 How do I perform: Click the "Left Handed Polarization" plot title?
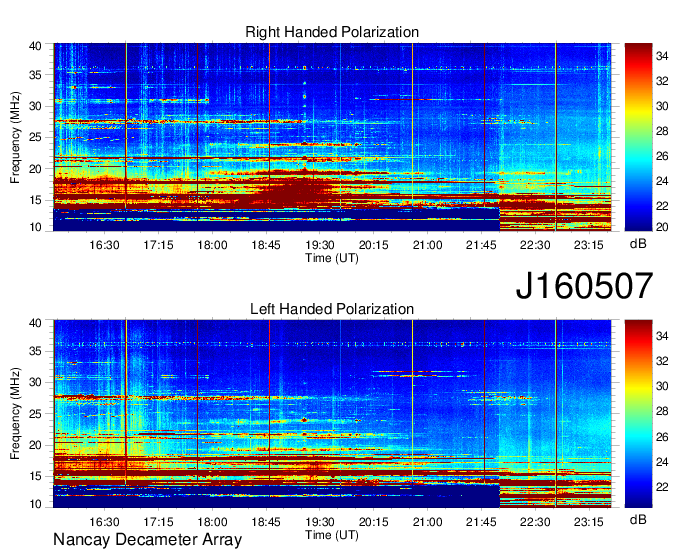click(332, 309)
